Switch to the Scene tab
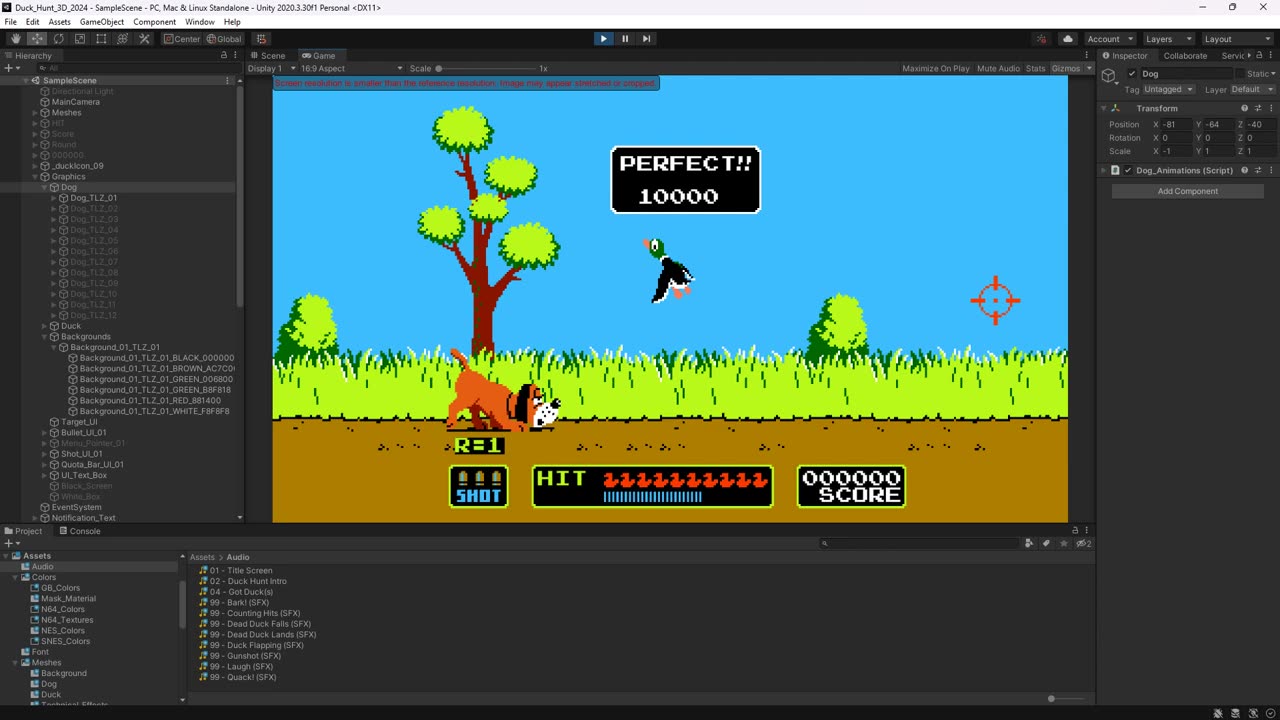Screen dimensions: 1280x720 (x=268, y=56)
